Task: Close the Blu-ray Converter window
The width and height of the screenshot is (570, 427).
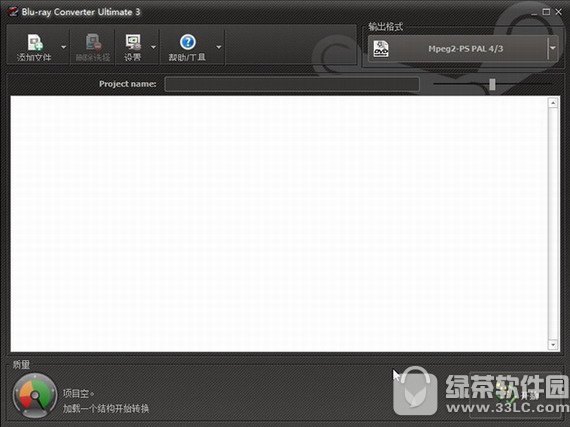Action: [558, 12]
